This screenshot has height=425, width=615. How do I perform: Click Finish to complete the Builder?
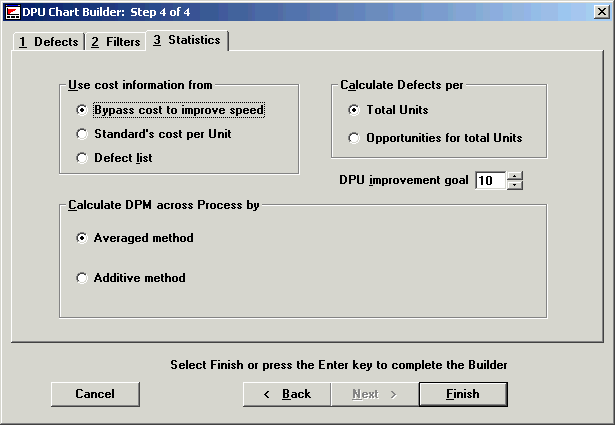pyautogui.click(x=462, y=394)
